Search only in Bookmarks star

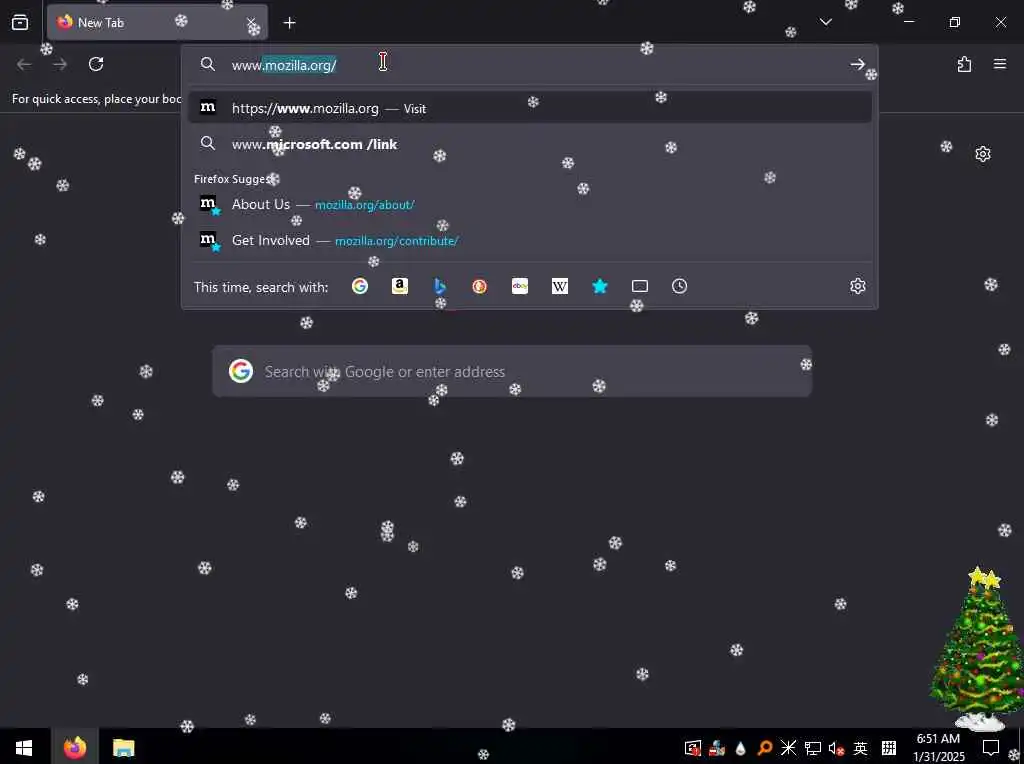pos(600,286)
